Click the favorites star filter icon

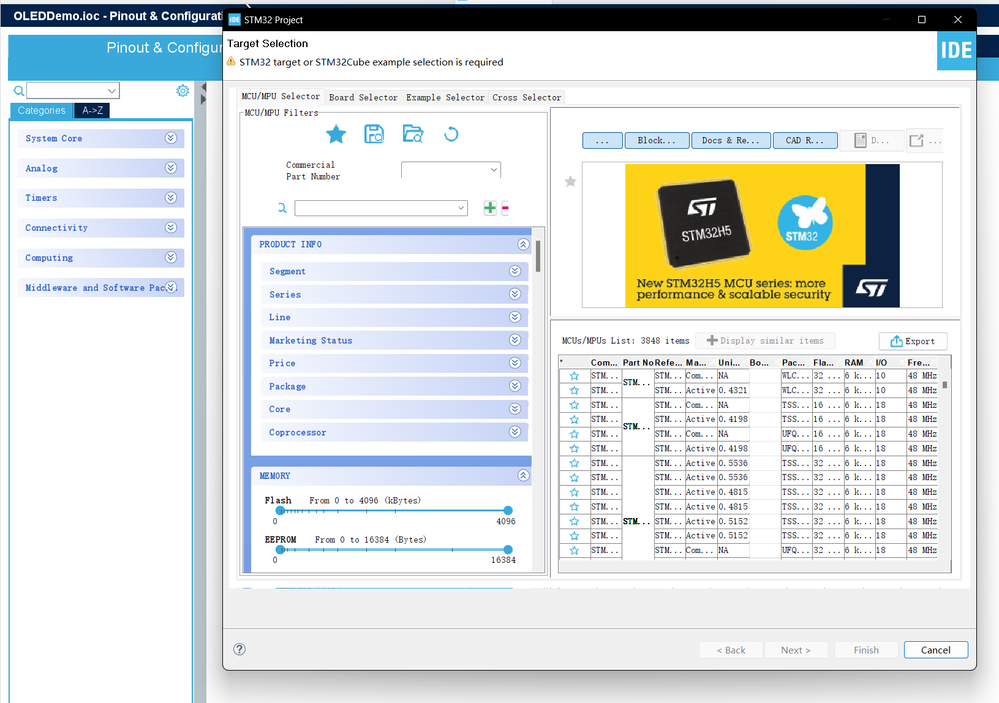pos(336,134)
